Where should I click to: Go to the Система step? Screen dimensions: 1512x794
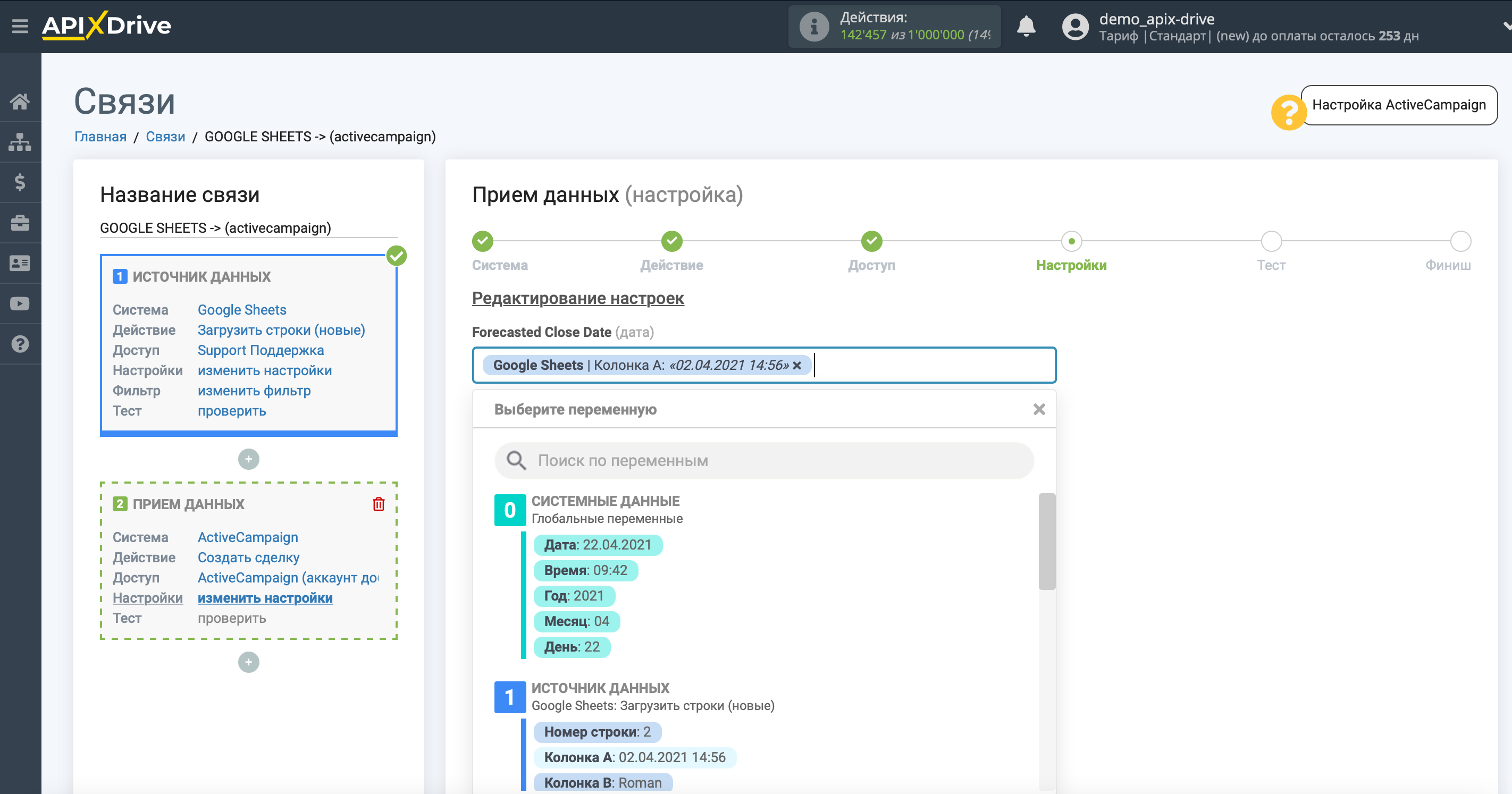coord(483,241)
